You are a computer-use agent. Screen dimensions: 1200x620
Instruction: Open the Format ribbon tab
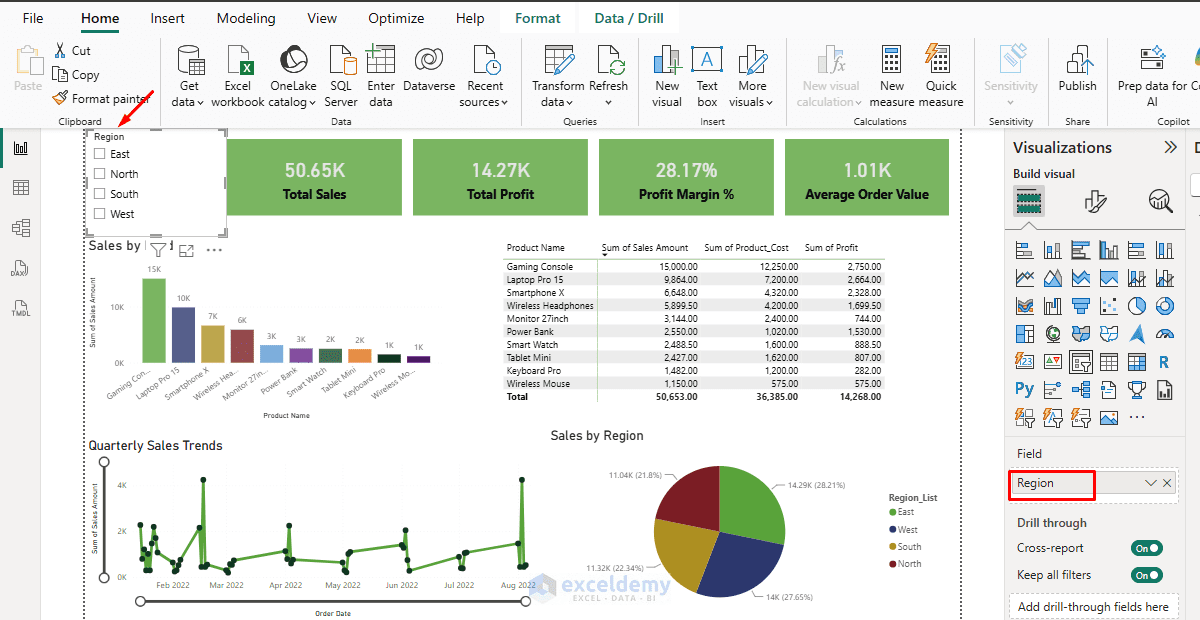(538, 18)
